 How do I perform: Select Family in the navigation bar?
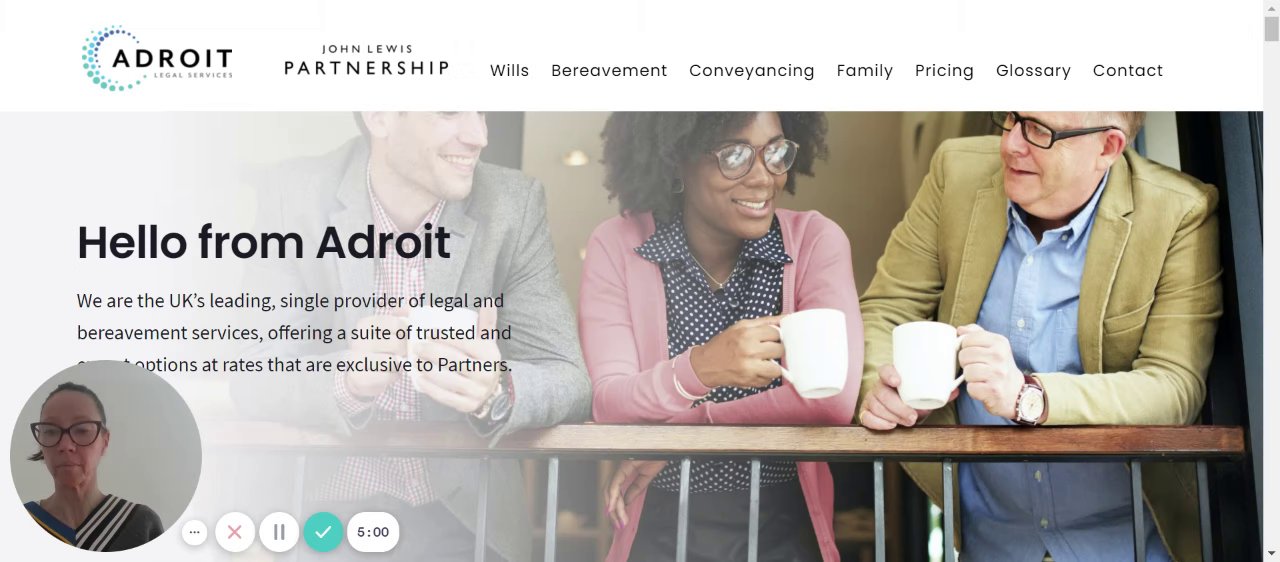865,71
